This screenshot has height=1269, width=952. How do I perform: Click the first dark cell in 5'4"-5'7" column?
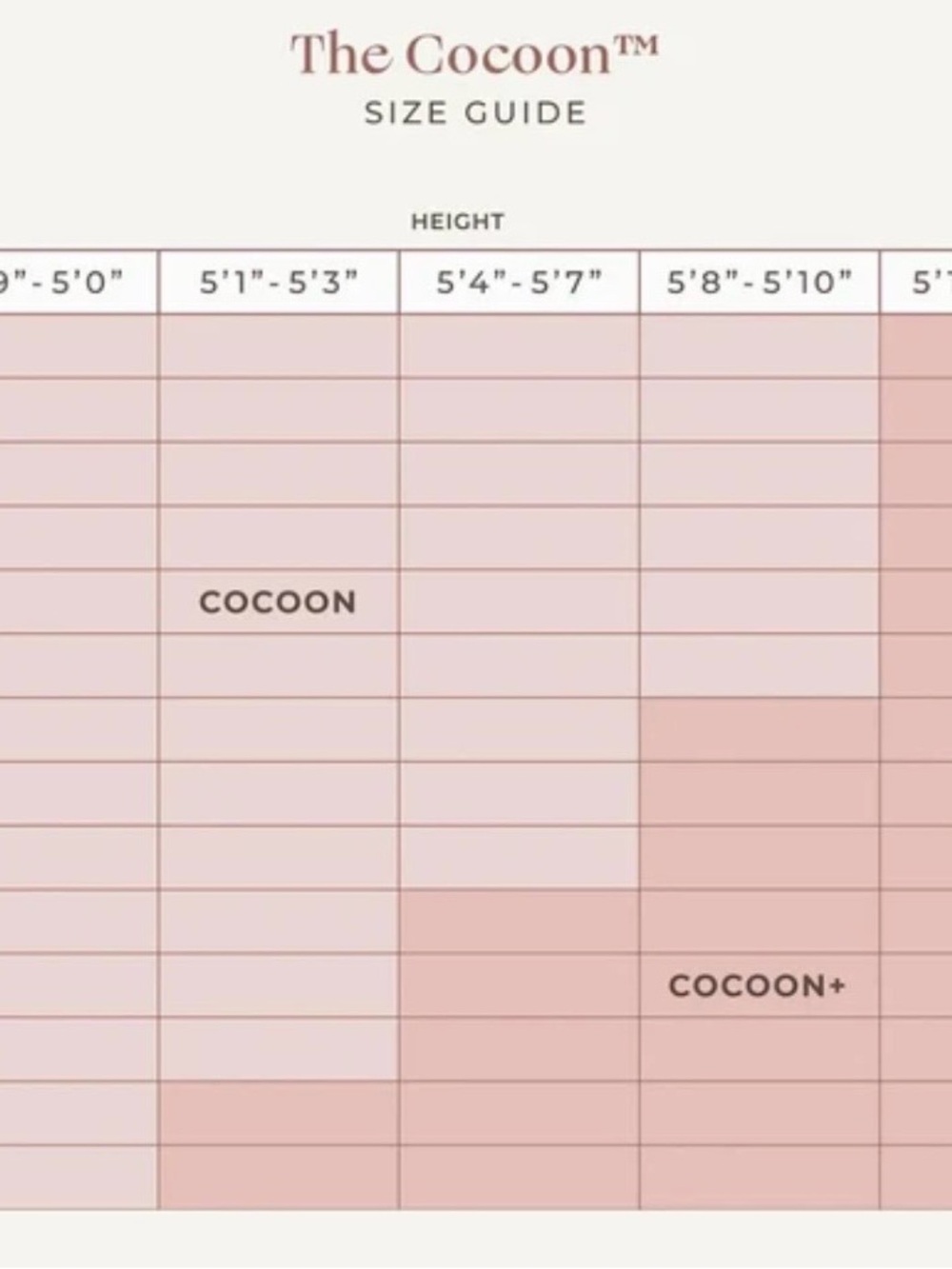coord(519,922)
